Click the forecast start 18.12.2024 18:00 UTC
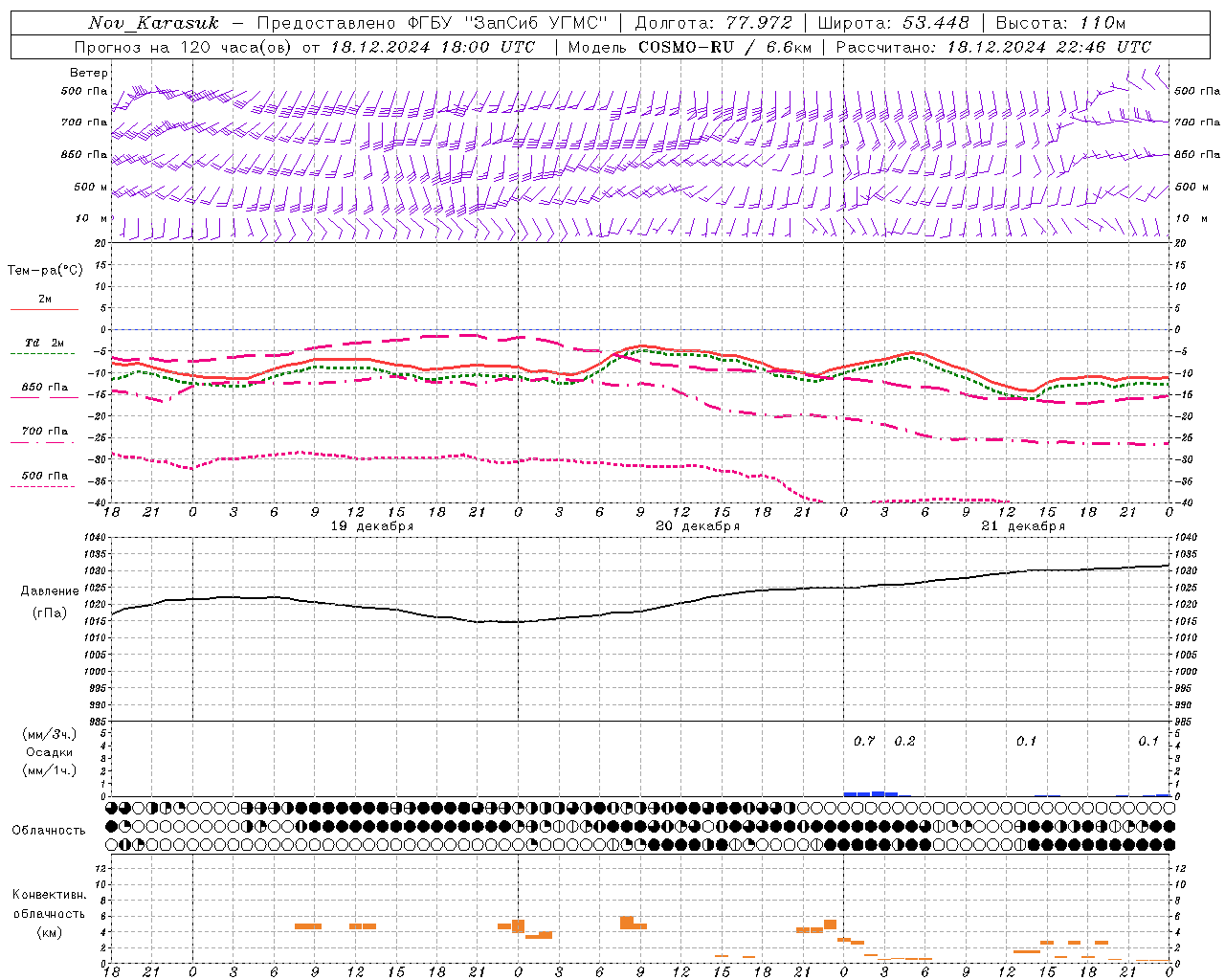The height and width of the screenshot is (980, 1225). [434, 47]
